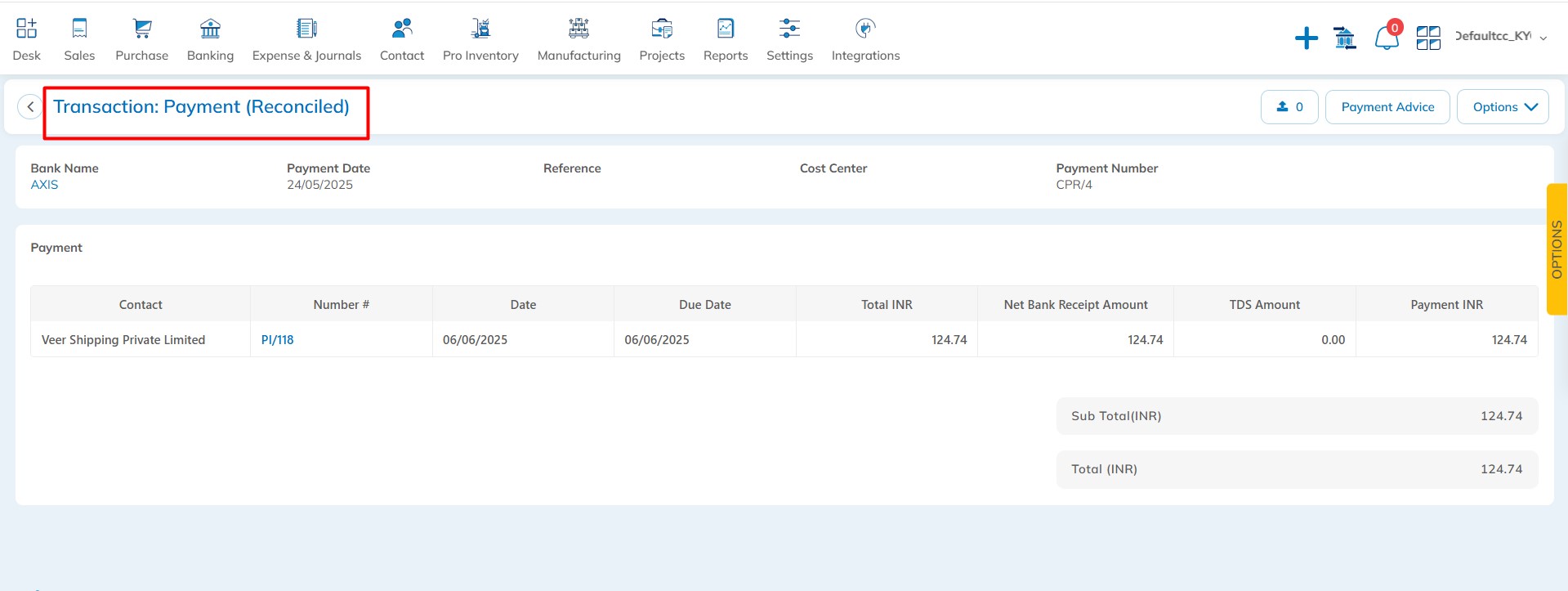Open the Integrations plug icon

(x=865, y=29)
